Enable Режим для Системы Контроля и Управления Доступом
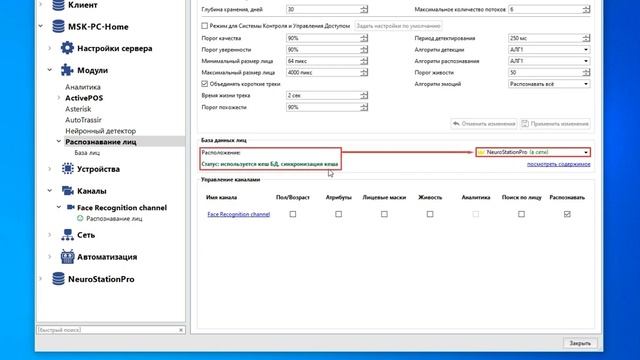The height and width of the screenshot is (360, 640). click(204, 26)
